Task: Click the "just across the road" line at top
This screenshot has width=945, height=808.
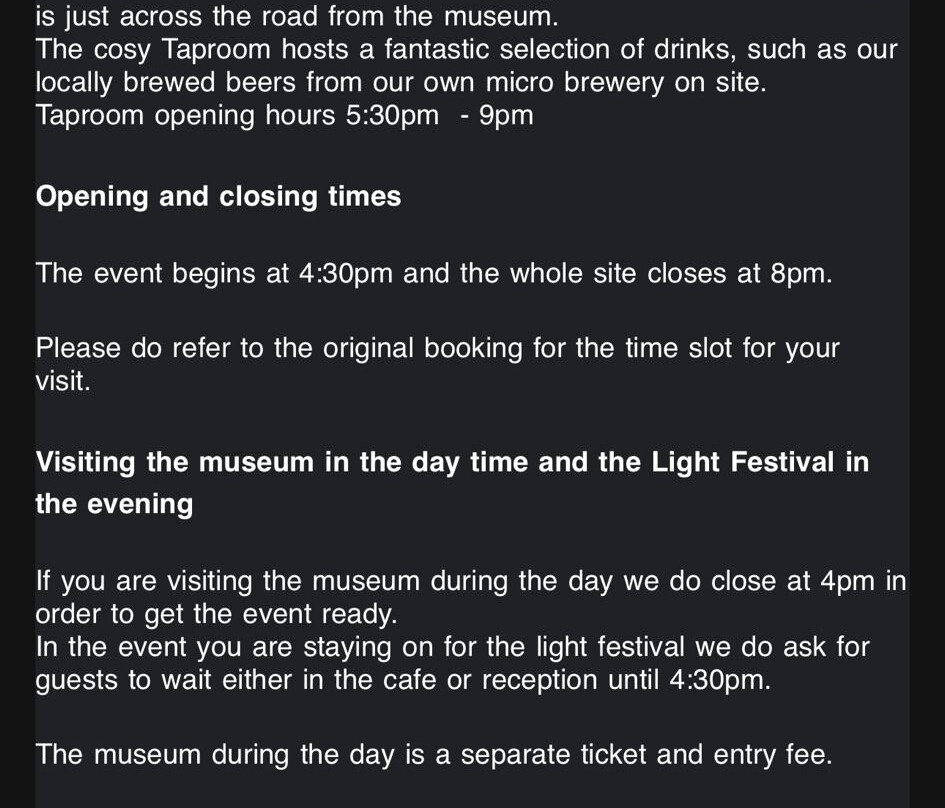Action: (x=297, y=16)
